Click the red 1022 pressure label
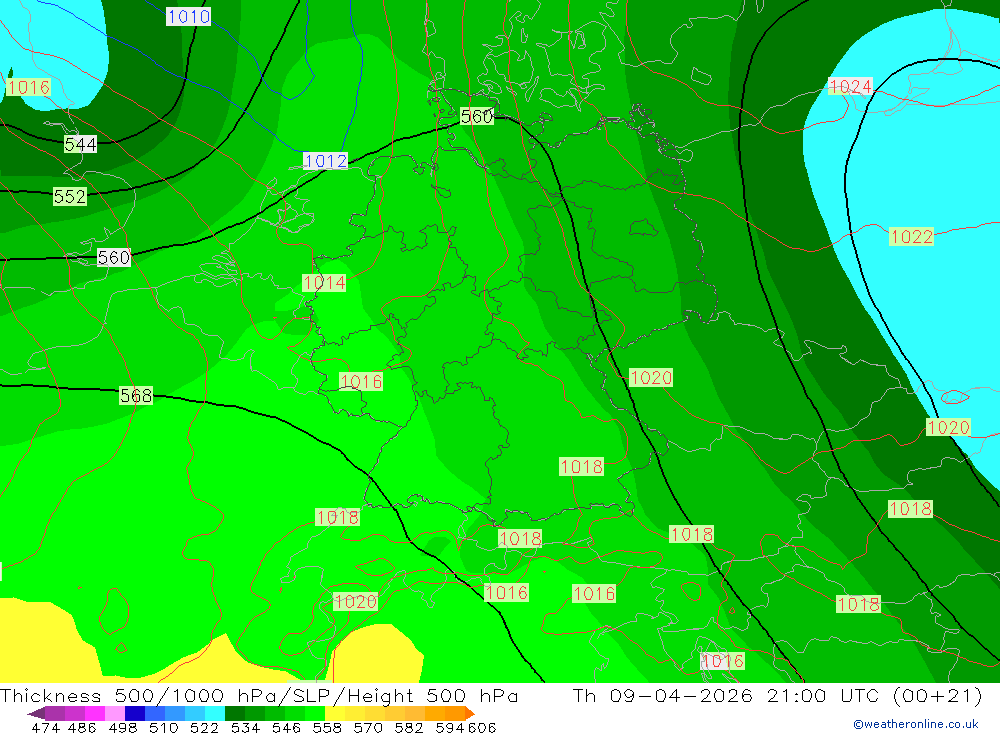1000x733 pixels. tap(911, 237)
